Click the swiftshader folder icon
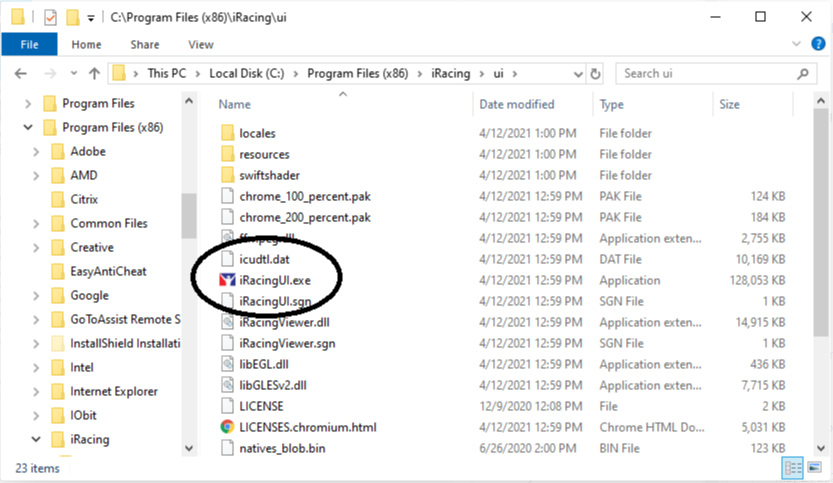The height and width of the screenshot is (483, 833). [227, 175]
